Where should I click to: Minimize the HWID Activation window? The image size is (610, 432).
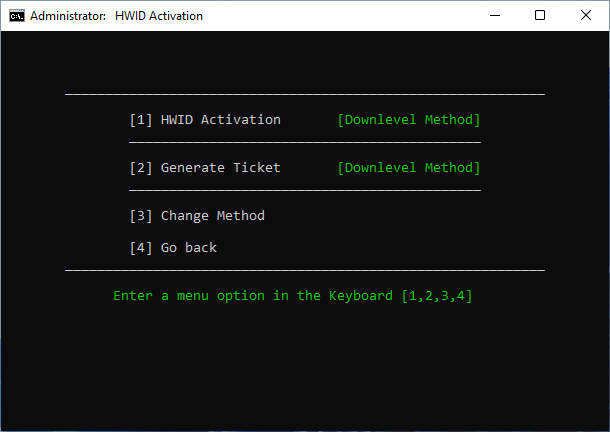[x=494, y=16]
